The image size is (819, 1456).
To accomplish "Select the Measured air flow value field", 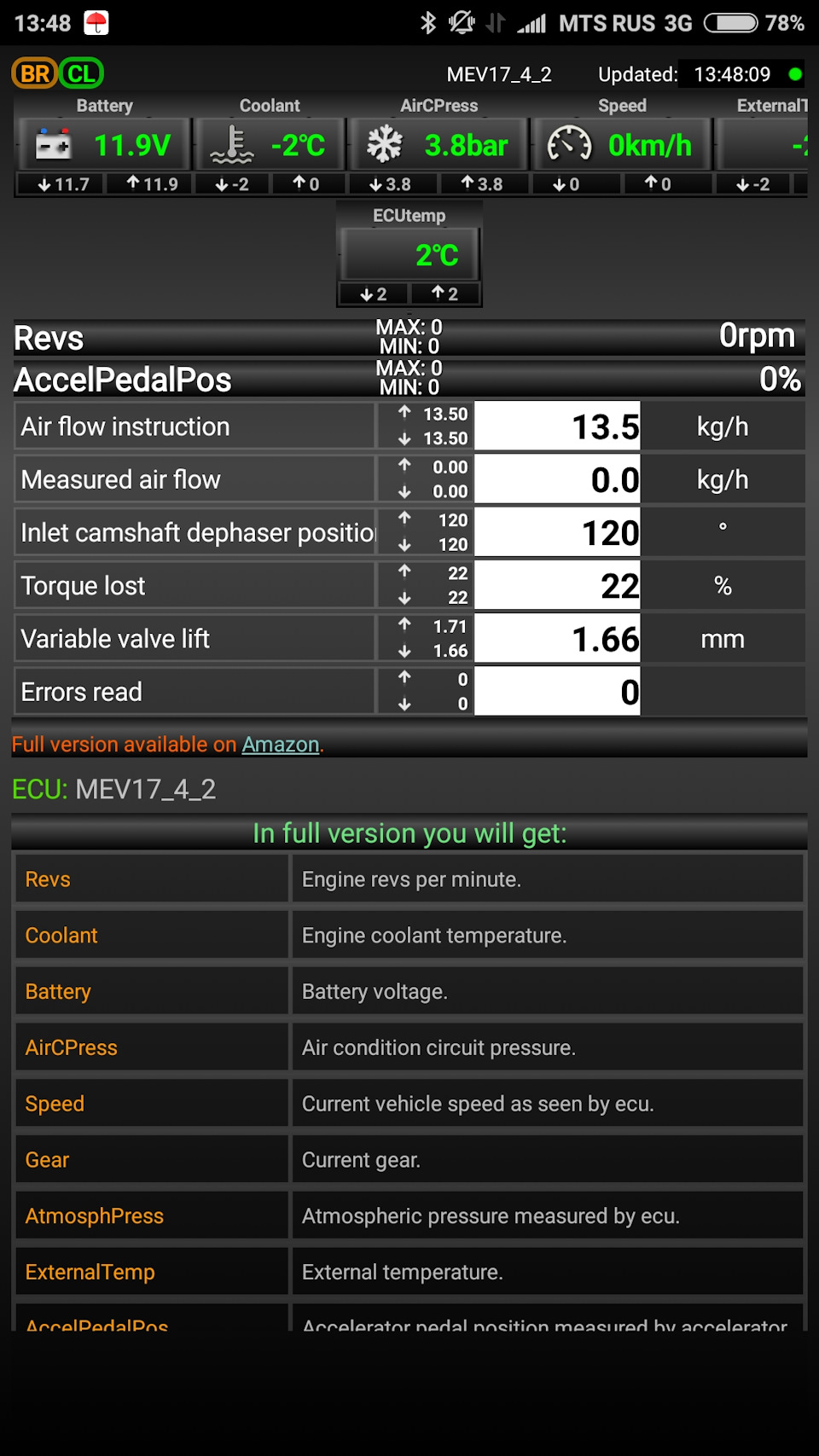I will point(557,479).
